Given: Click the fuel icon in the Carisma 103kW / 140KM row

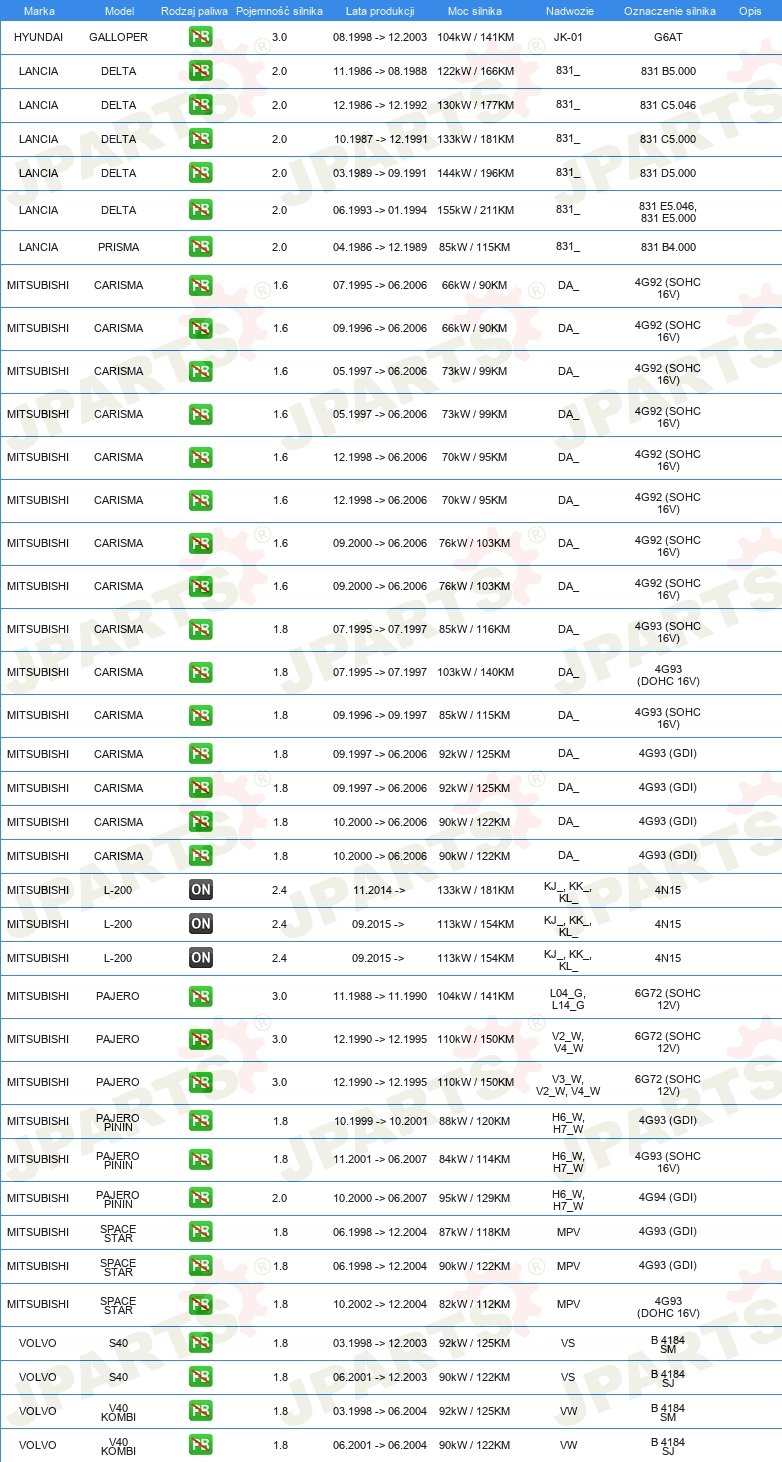Looking at the screenshot, I should click(x=201, y=672).
